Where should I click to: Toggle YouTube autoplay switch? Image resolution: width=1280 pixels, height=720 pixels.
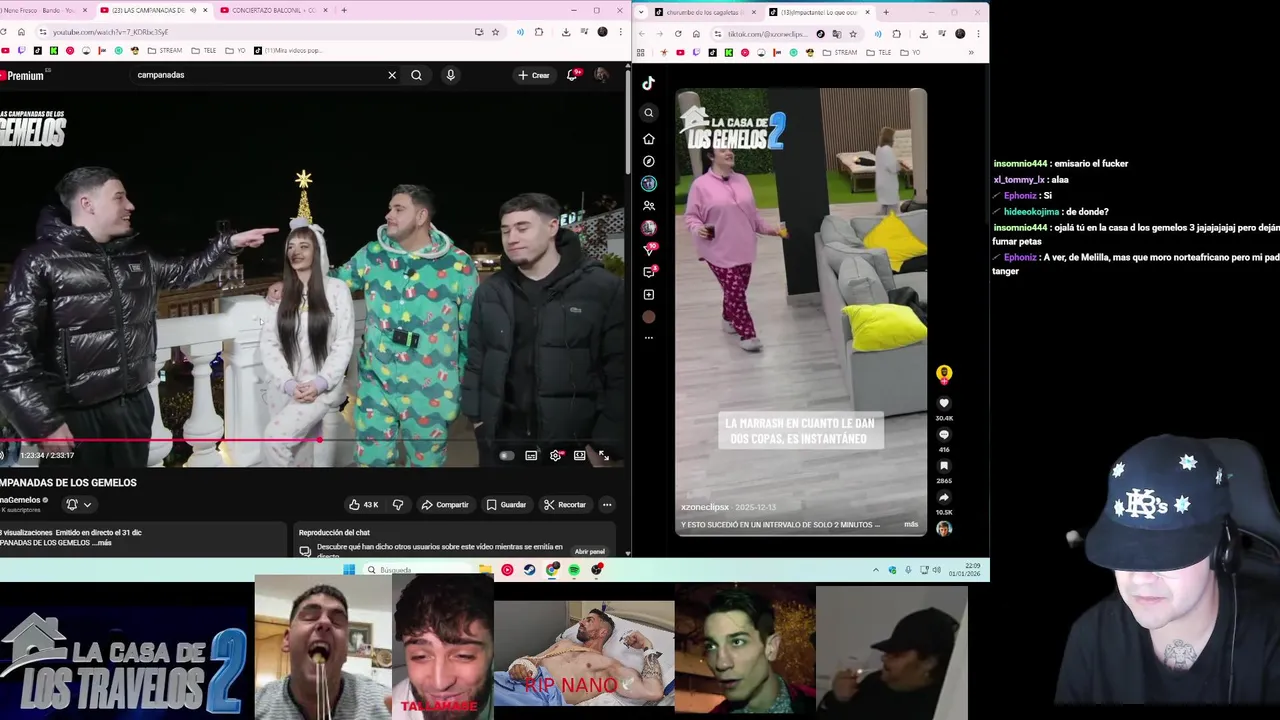[x=506, y=456]
